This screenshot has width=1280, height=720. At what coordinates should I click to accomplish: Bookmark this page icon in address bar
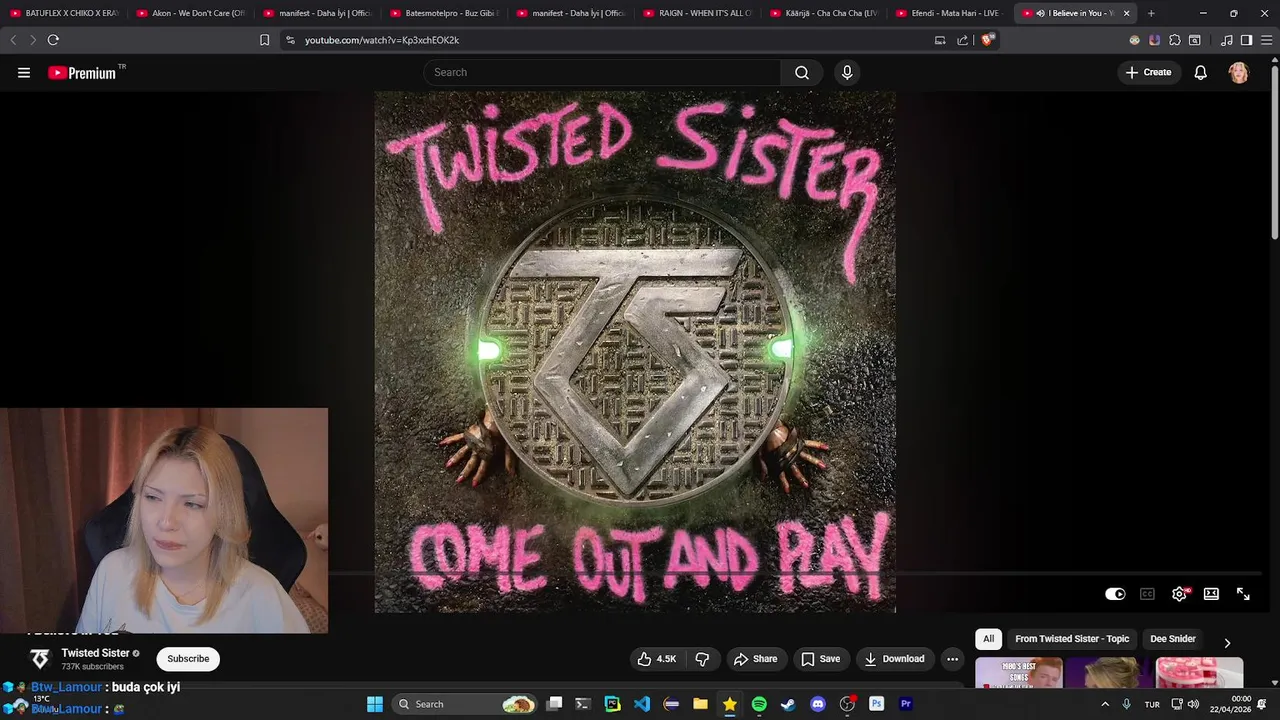point(264,40)
